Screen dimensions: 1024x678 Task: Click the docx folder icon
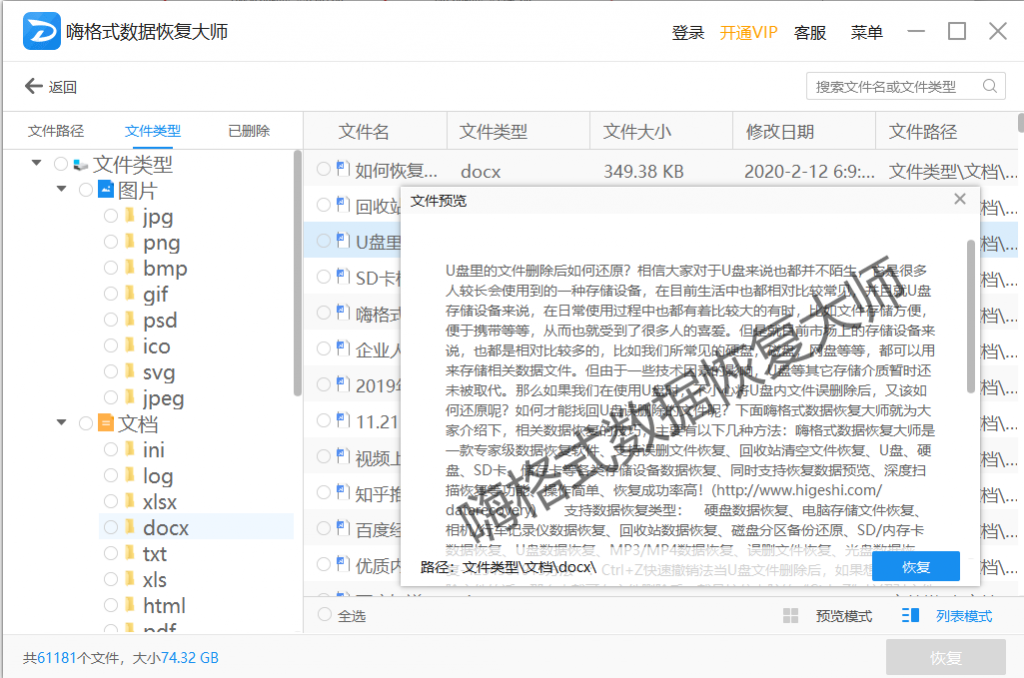click(130, 526)
